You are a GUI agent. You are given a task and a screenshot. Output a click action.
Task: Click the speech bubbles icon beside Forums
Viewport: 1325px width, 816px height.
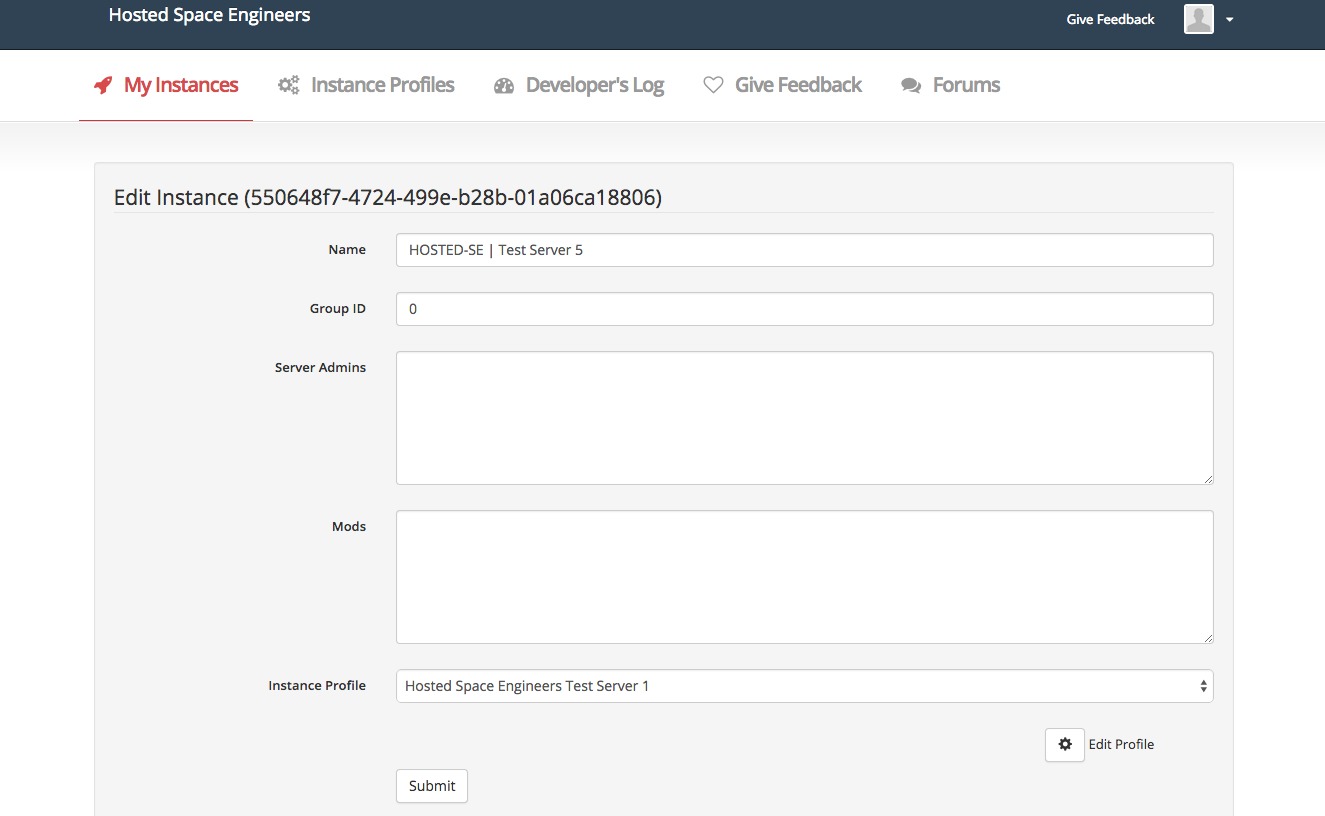pyautogui.click(x=911, y=86)
